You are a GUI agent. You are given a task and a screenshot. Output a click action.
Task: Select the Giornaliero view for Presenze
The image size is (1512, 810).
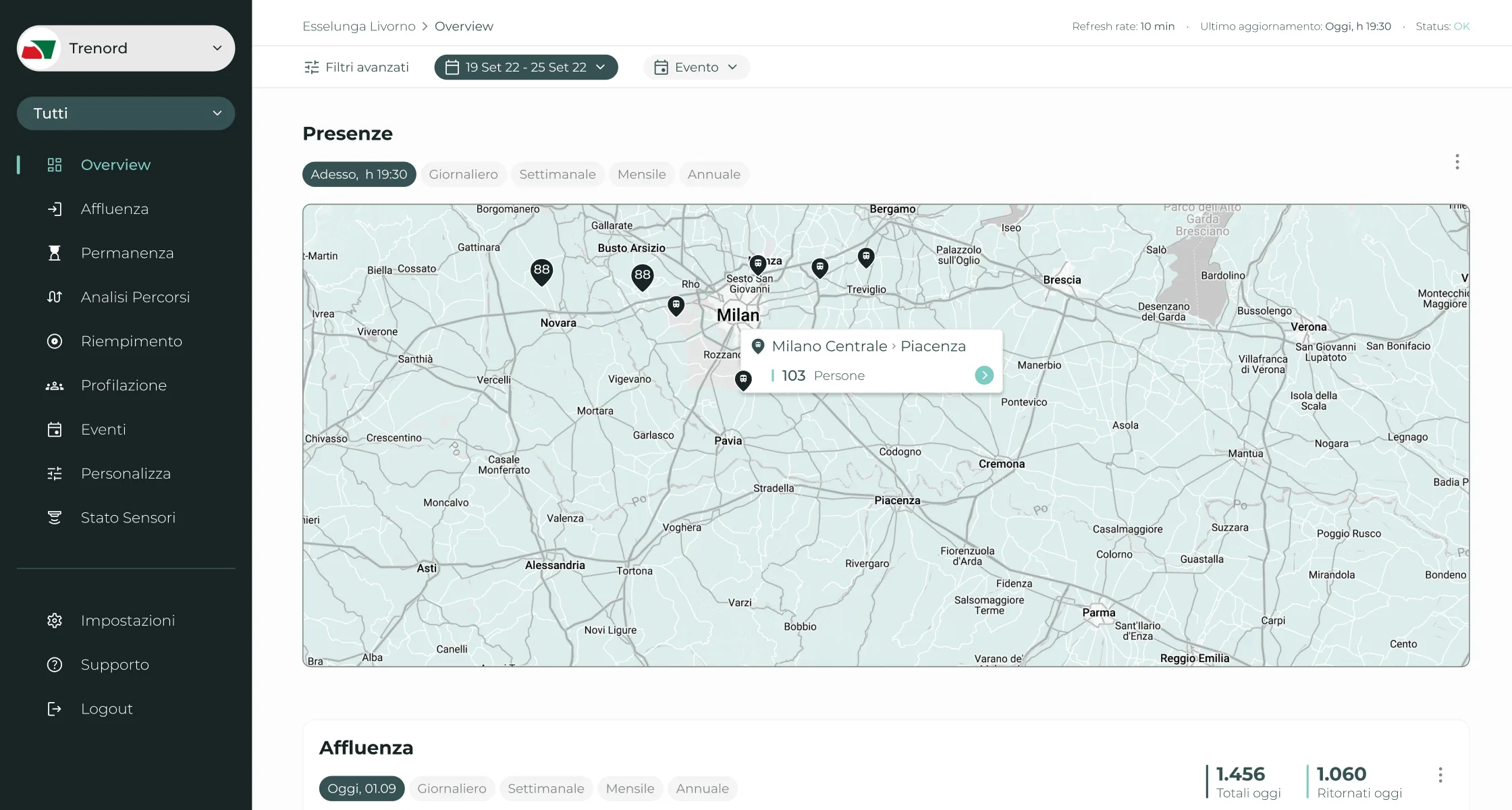pos(463,174)
